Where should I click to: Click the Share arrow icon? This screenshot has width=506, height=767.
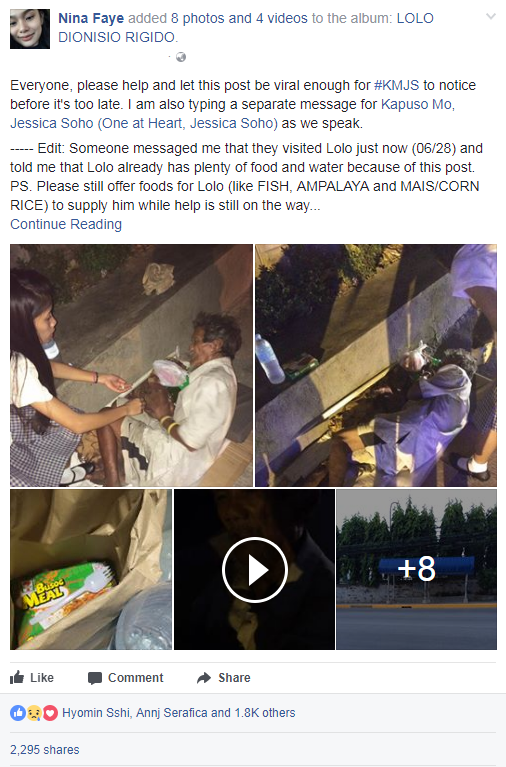tap(204, 678)
